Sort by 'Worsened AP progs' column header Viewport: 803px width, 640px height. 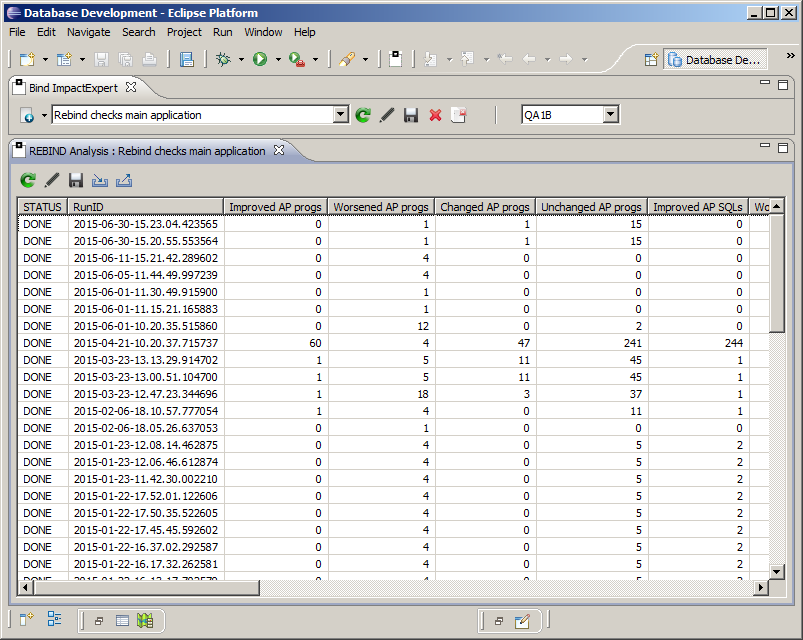381,207
